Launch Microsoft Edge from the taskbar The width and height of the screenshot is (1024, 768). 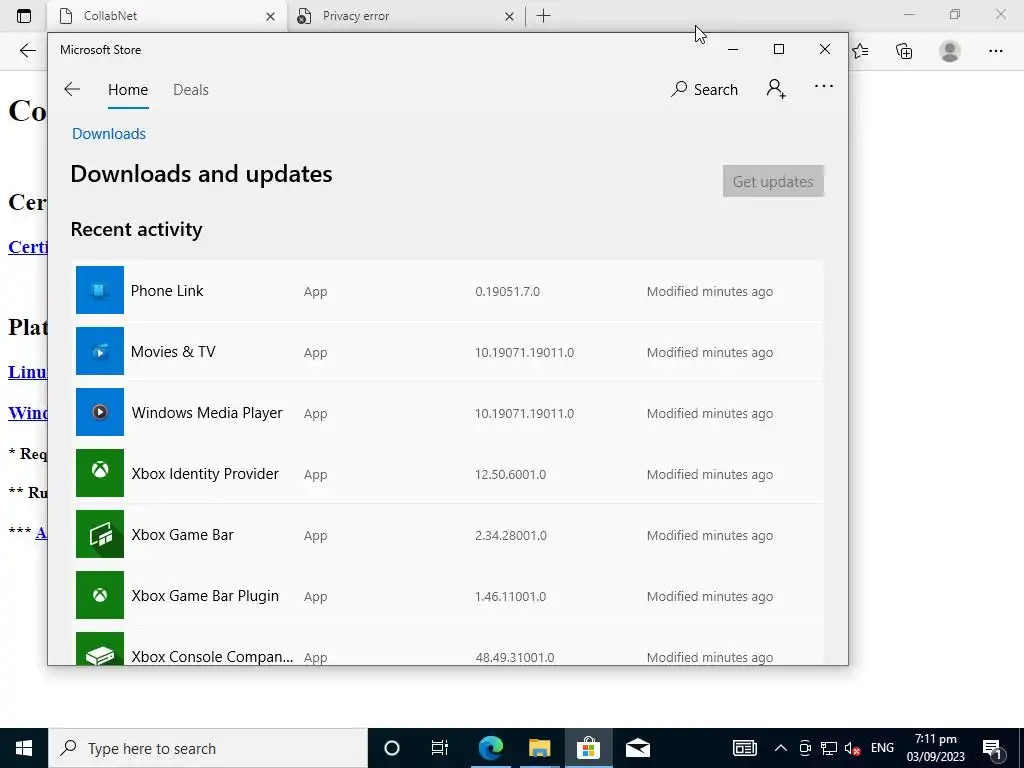(x=490, y=748)
